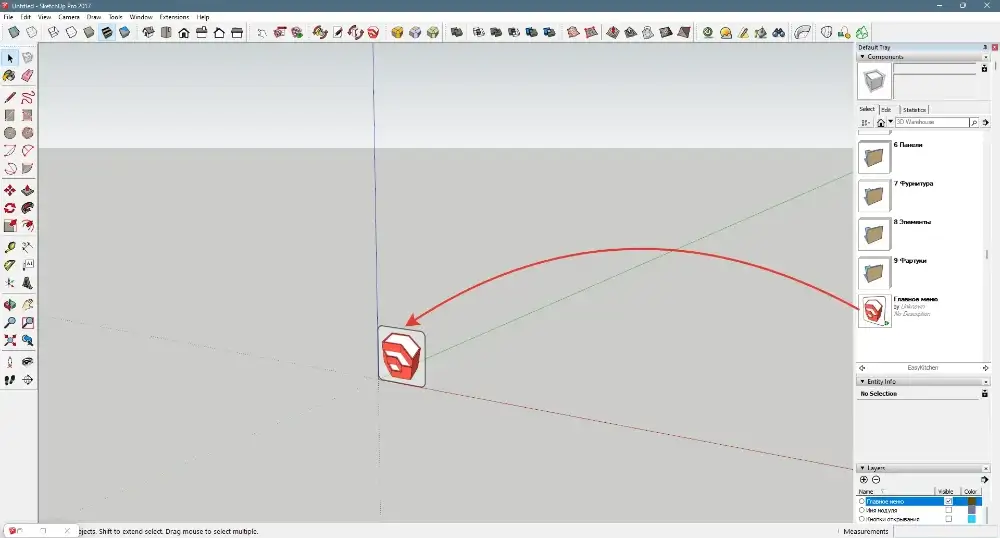
Task: Select the Rectangle tool
Action: click(10, 115)
